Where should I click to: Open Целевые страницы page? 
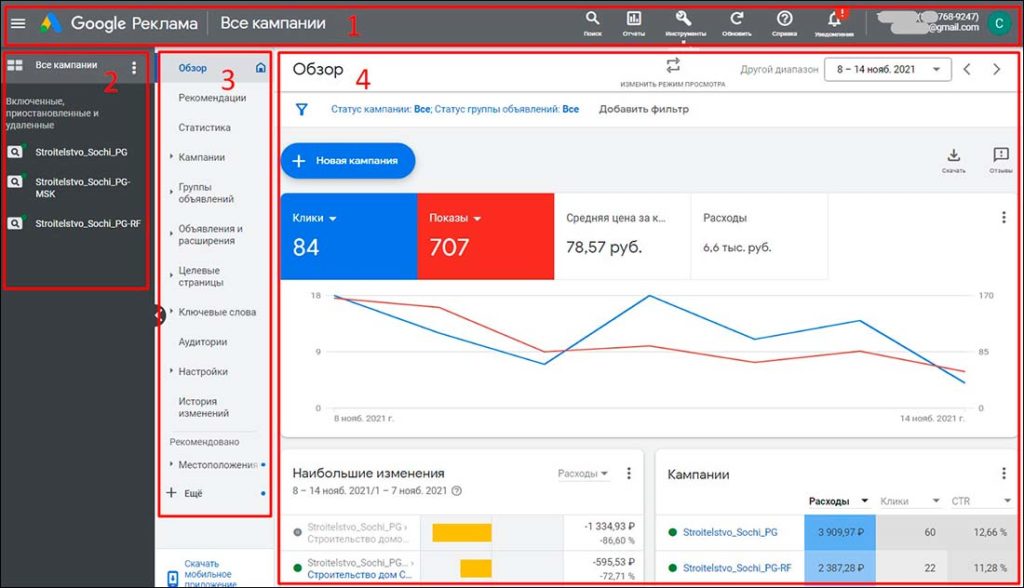click(x=201, y=276)
